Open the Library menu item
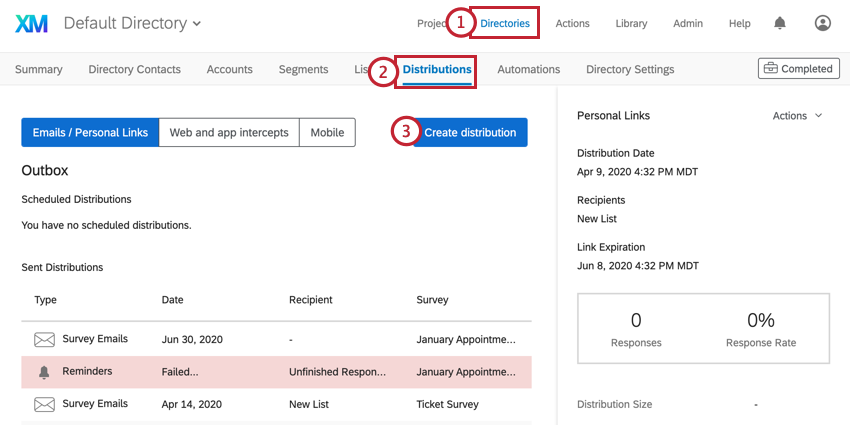The width and height of the screenshot is (850, 425). (x=631, y=23)
